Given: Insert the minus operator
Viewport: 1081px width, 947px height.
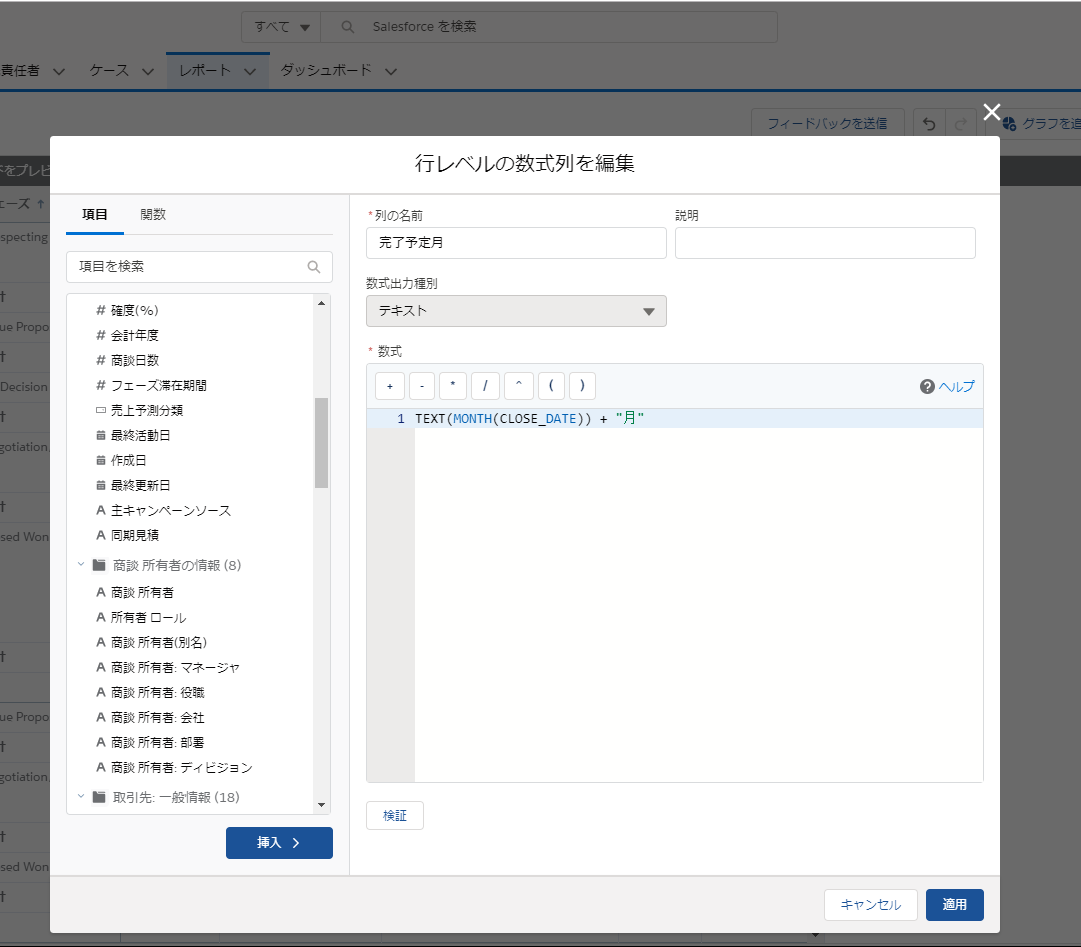Looking at the screenshot, I should coord(422,386).
